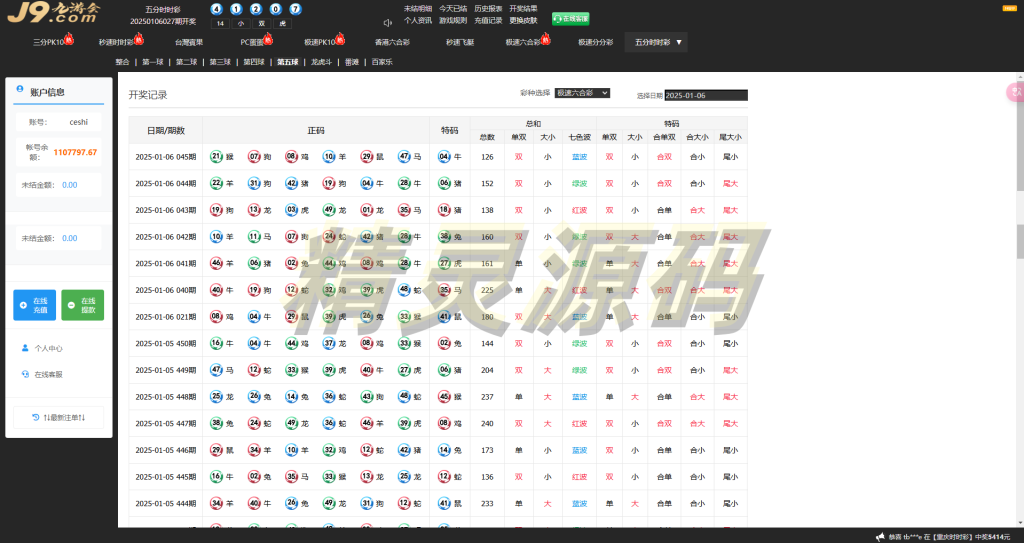Click the balance value 1107797.67
The image size is (1024, 543).
click(75, 152)
